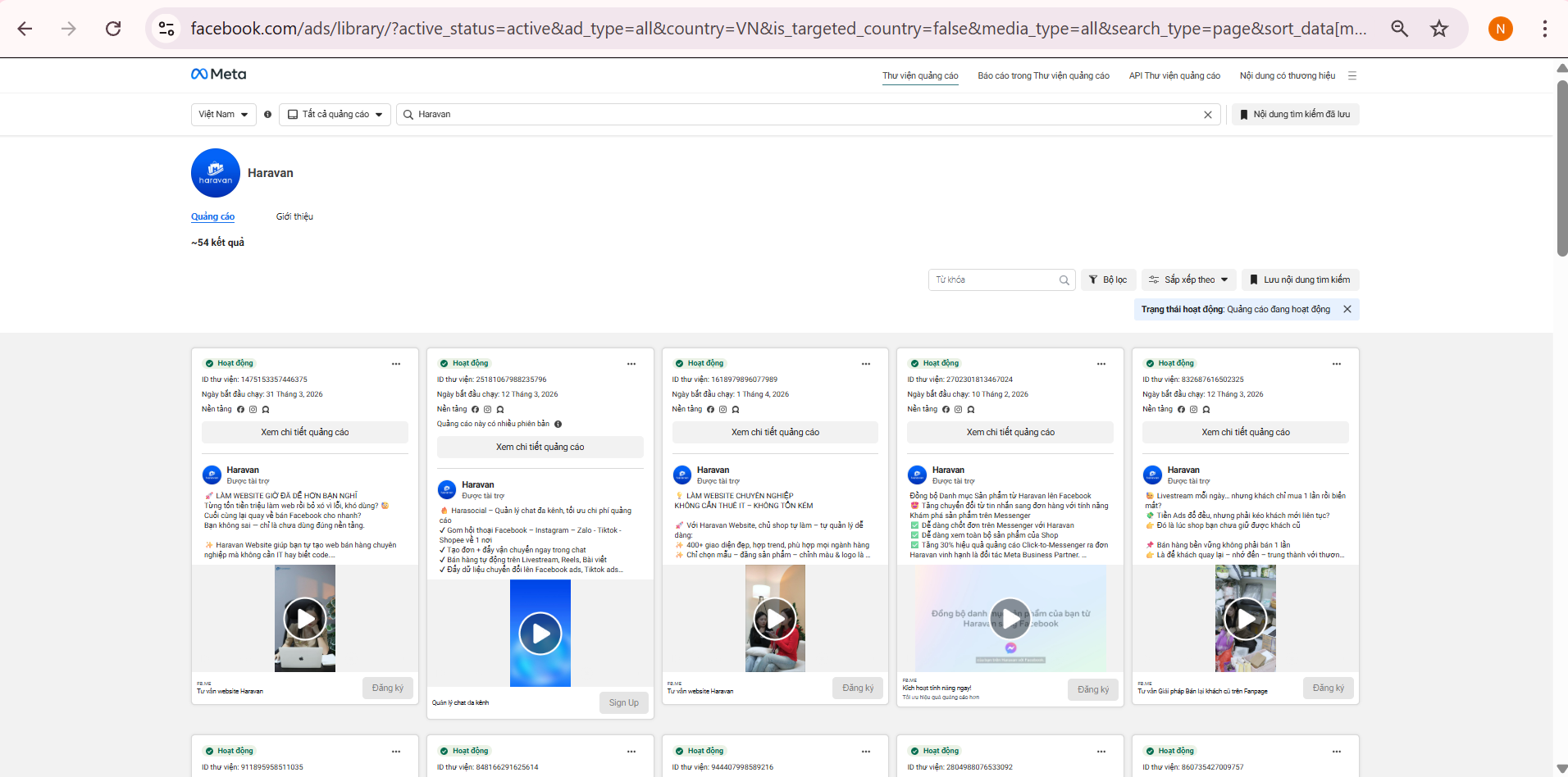Click the browser address bar URL
This screenshot has height=777, width=1568.
(x=778, y=29)
